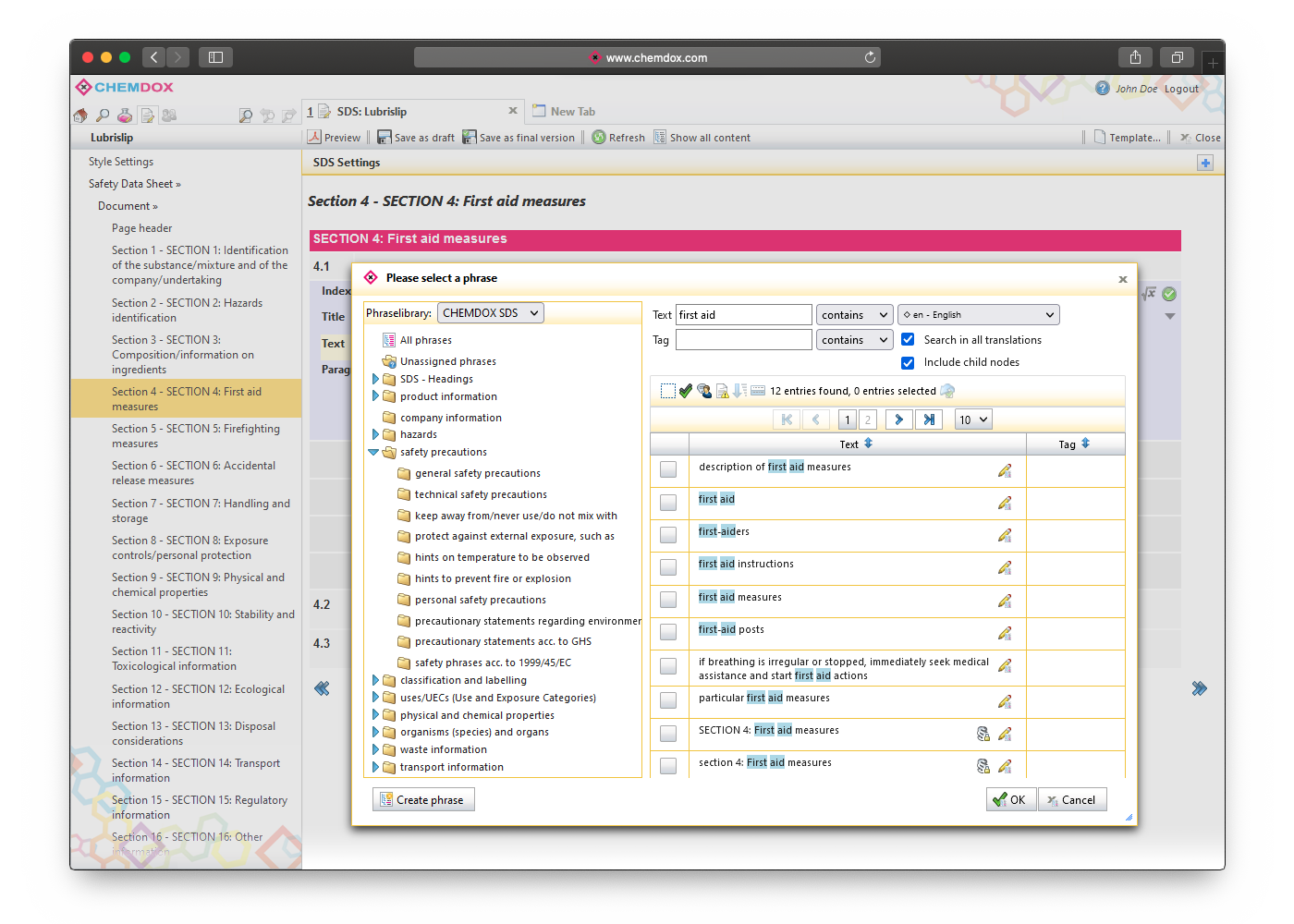Click the Text search input field
The image size is (1294, 924).
(744, 315)
